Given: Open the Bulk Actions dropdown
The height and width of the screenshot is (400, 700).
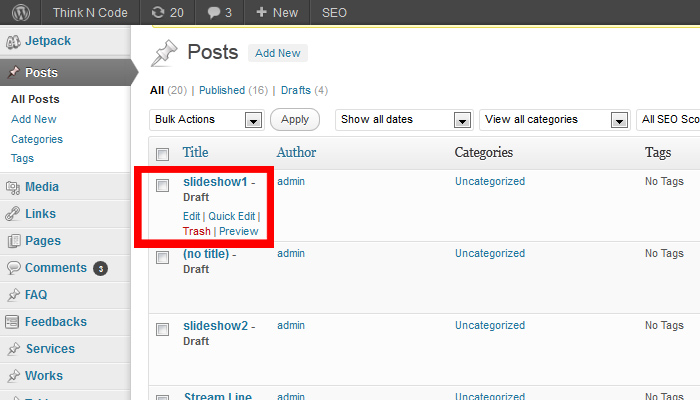Looking at the screenshot, I should (207, 120).
